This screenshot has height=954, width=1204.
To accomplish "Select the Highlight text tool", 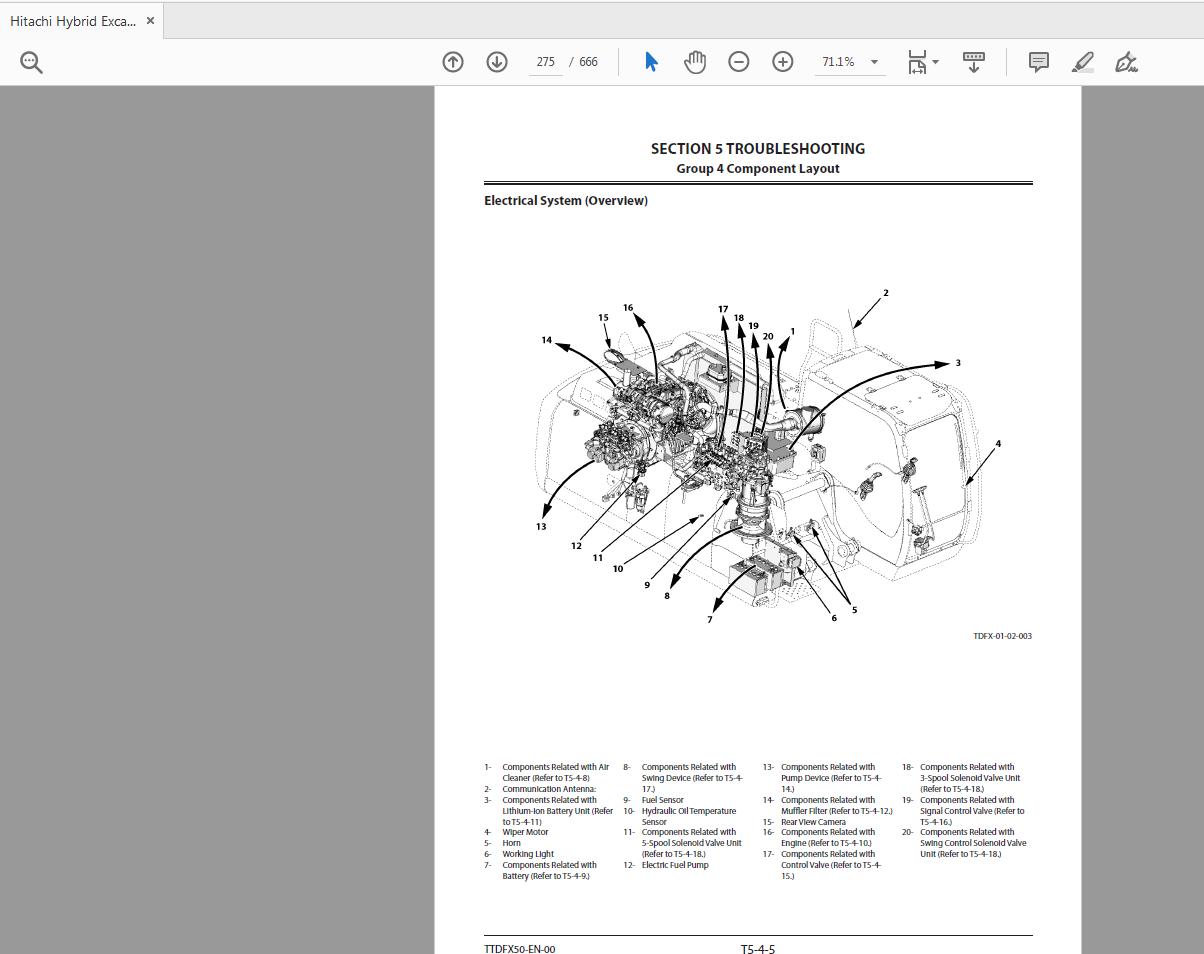I will tap(1082, 61).
